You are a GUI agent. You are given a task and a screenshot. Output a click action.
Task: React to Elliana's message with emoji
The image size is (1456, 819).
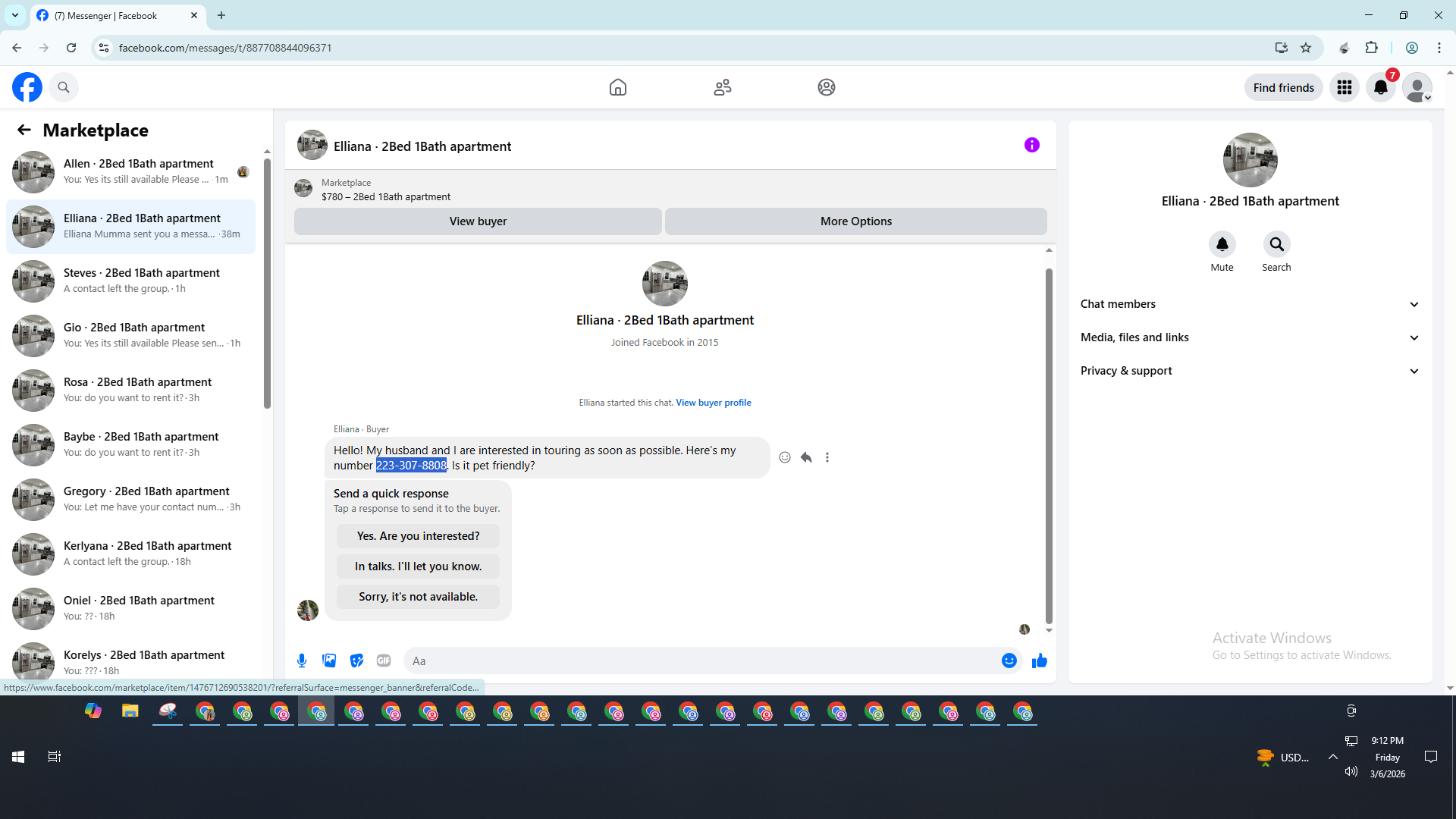coord(785,457)
